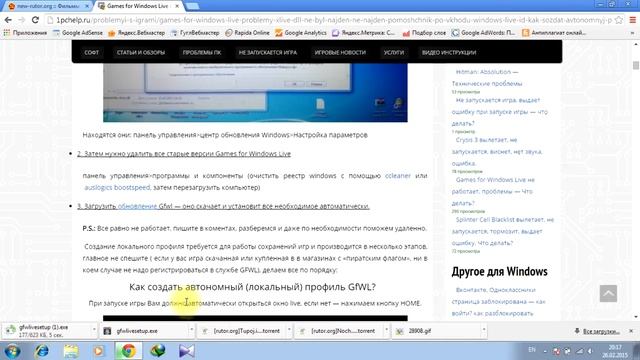Expand the gfwlivesetup.exe download options arrow

click(191, 330)
